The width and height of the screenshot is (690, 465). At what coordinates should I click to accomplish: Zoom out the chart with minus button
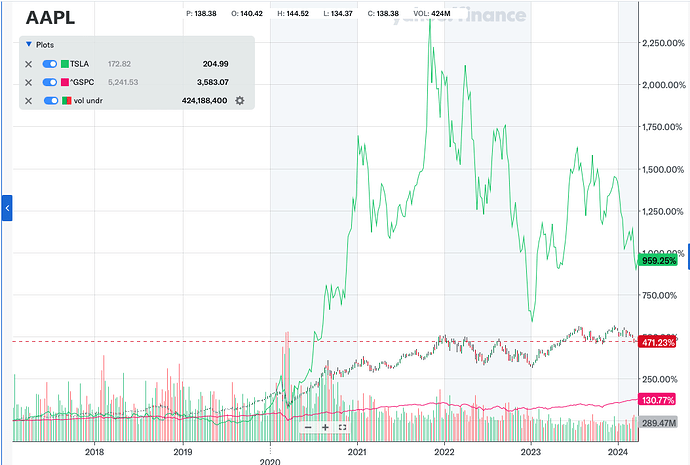(x=308, y=427)
